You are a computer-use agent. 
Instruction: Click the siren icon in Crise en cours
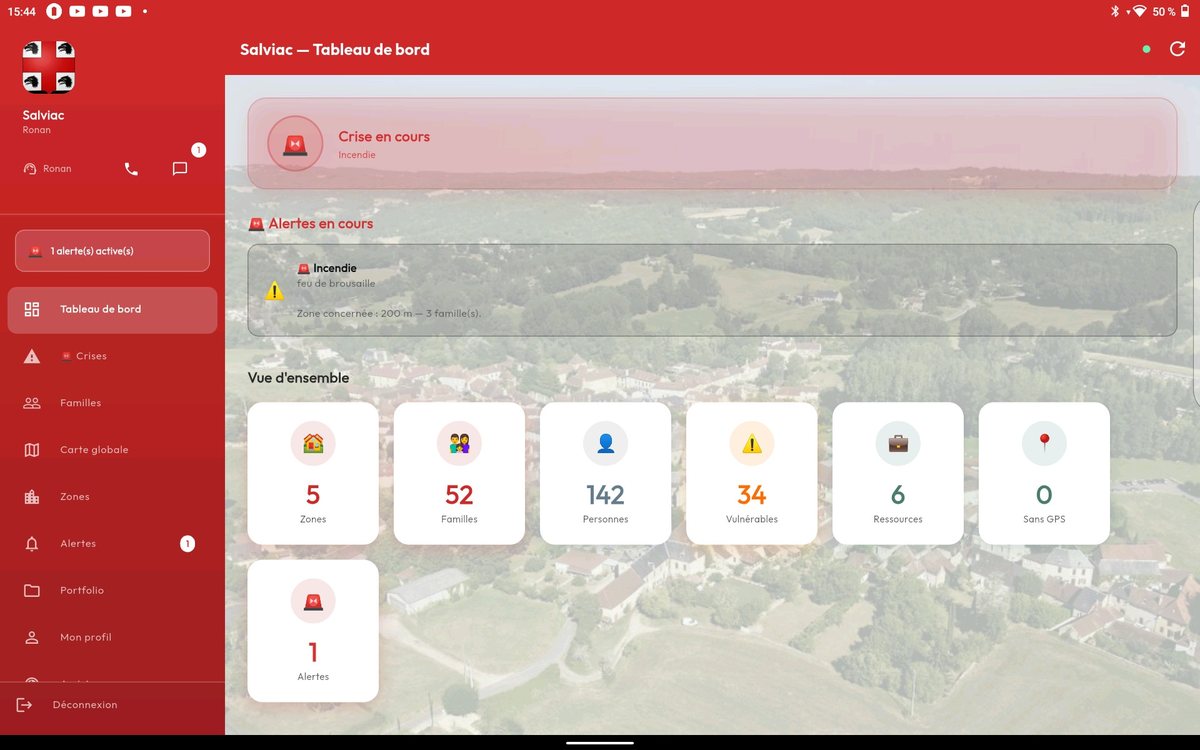(295, 144)
